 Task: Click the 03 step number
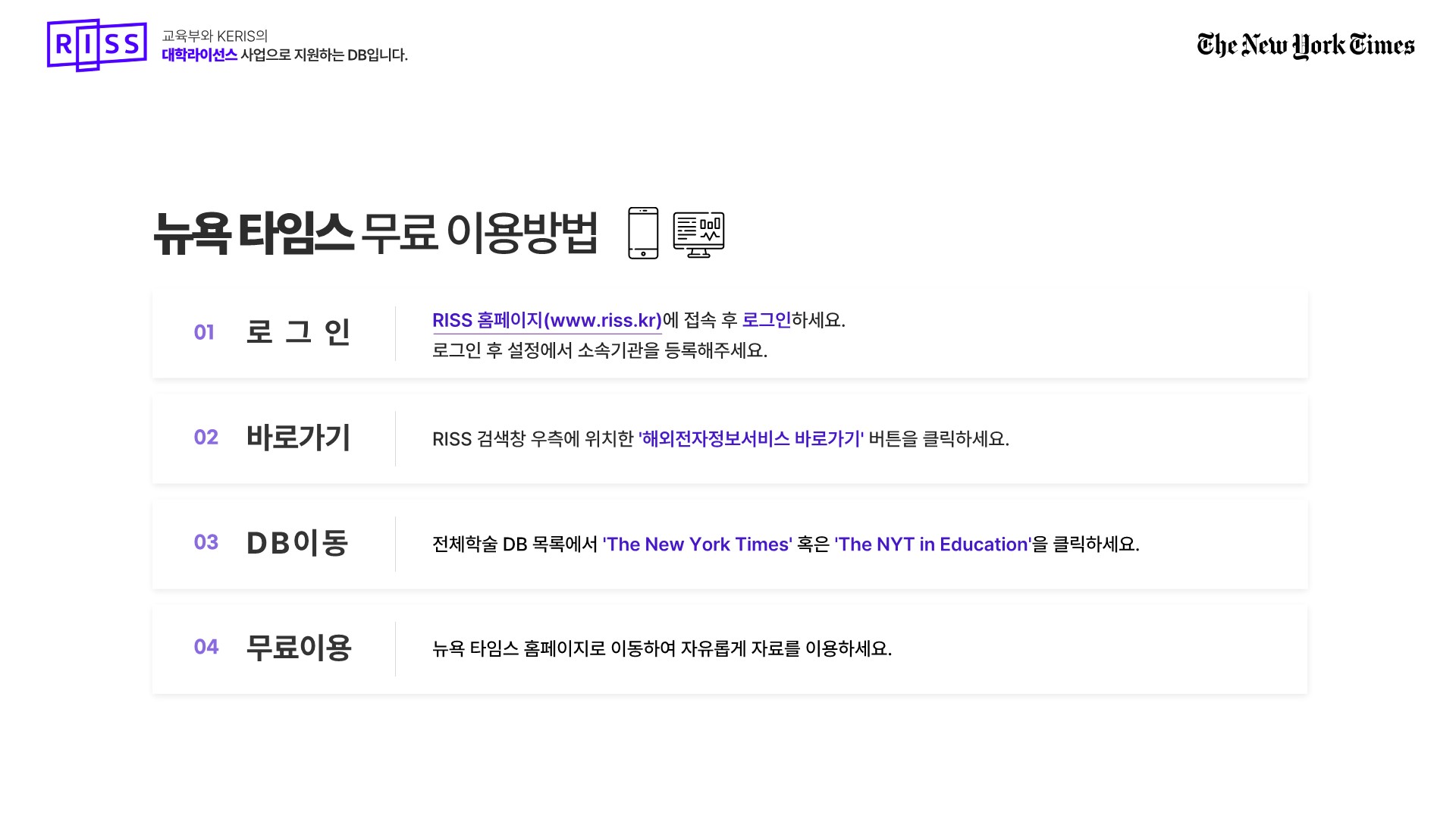click(206, 542)
